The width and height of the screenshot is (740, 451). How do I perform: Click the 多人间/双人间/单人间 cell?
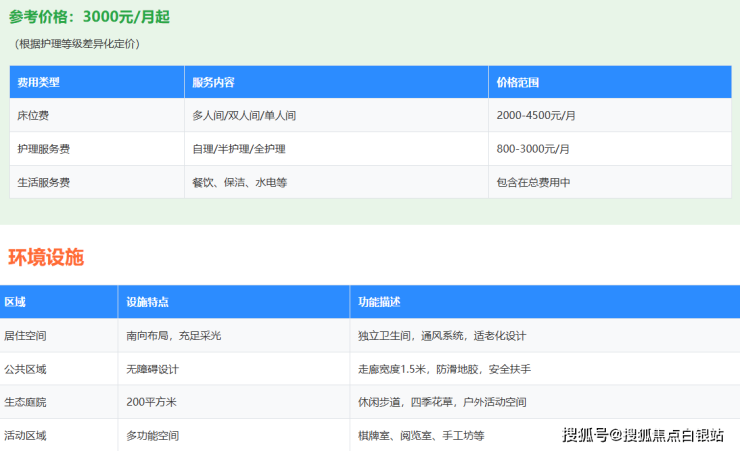243,115
